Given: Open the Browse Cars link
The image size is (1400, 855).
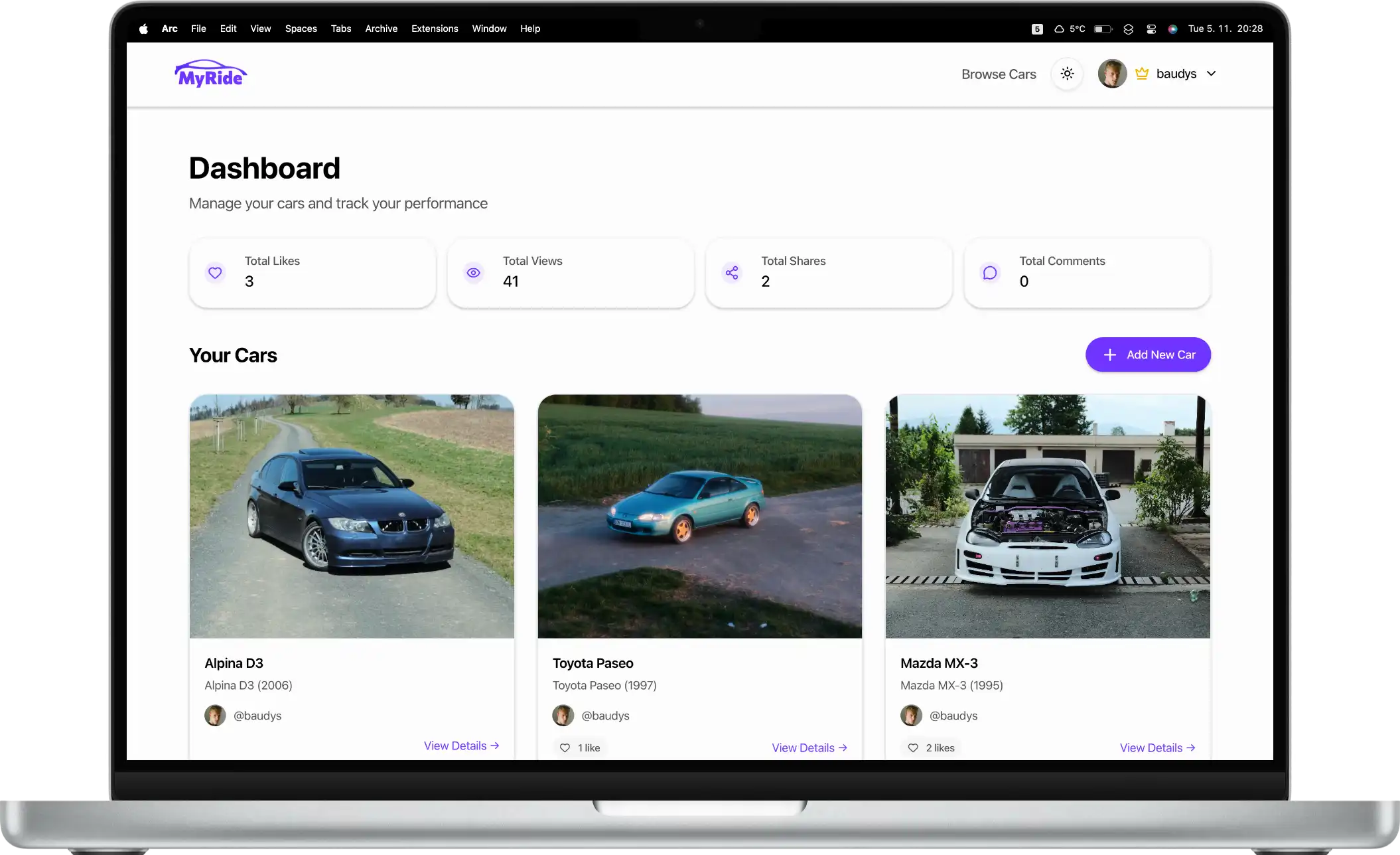Looking at the screenshot, I should click(998, 74).
